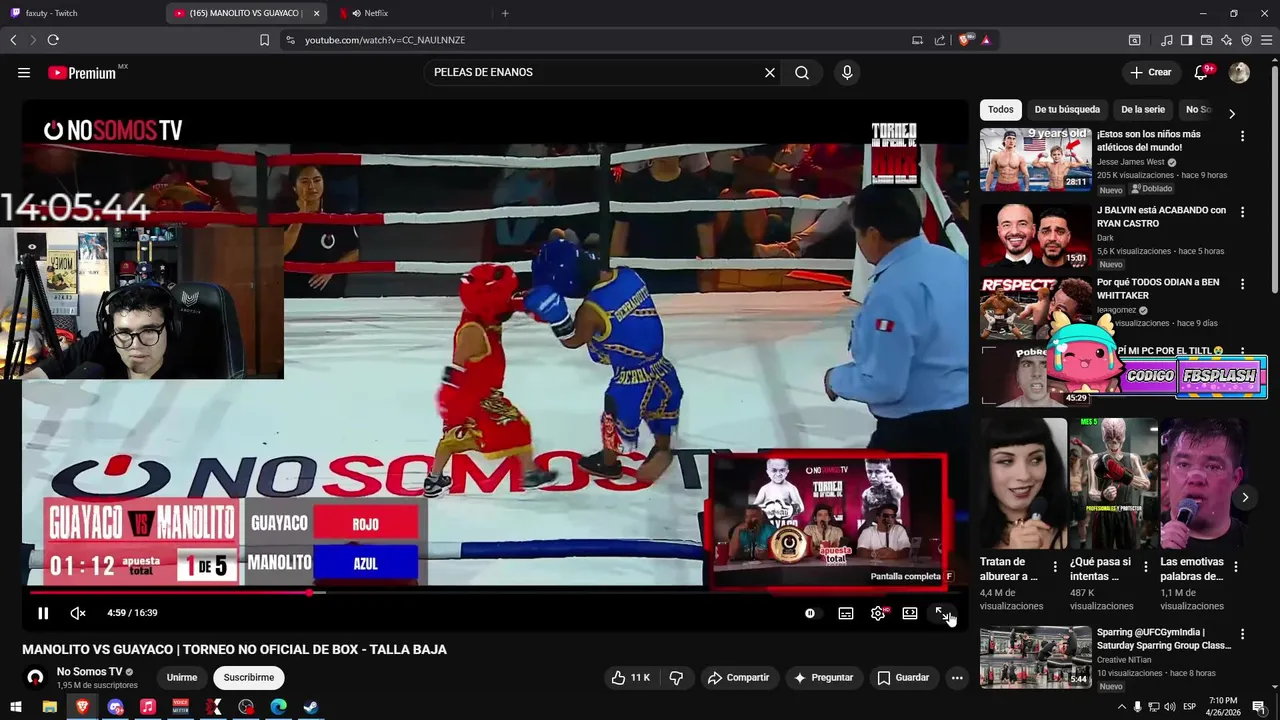This screenshot has width=1280, height=720.
Task: Open options for the Tratan de alburear short
Action: pyautogui.click(x=1054, y=567)
